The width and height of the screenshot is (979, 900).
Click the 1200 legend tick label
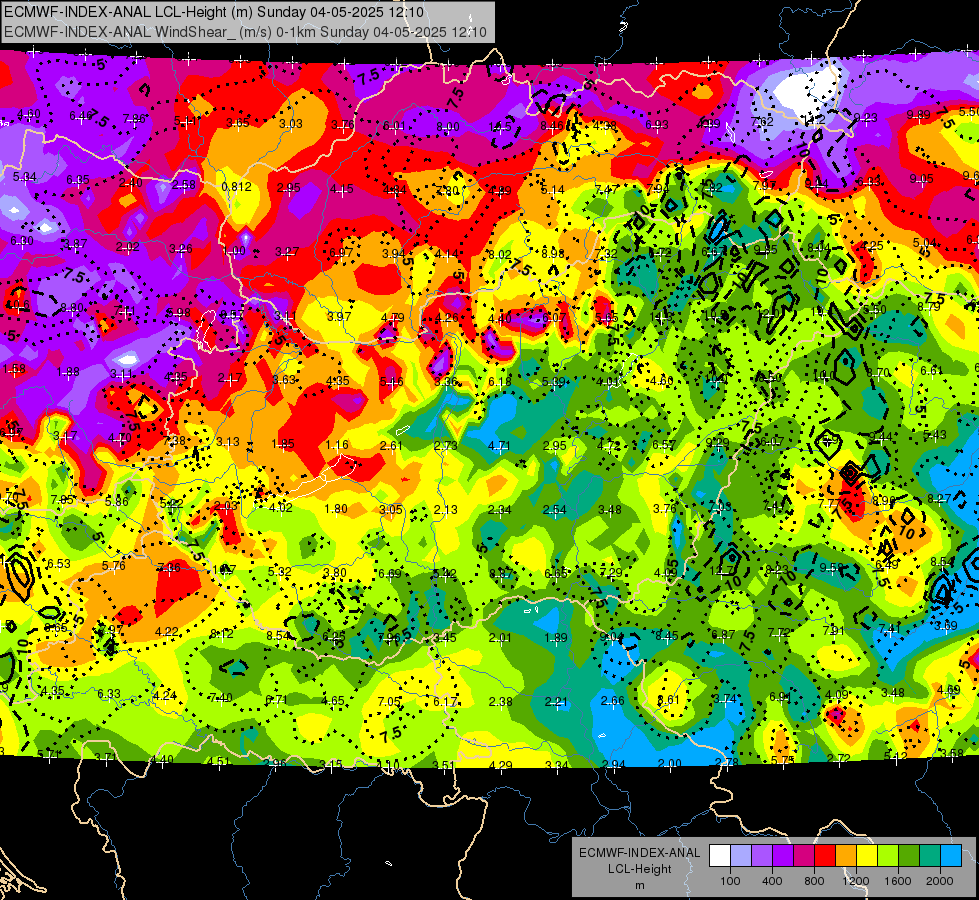click(x=856, y=881)
